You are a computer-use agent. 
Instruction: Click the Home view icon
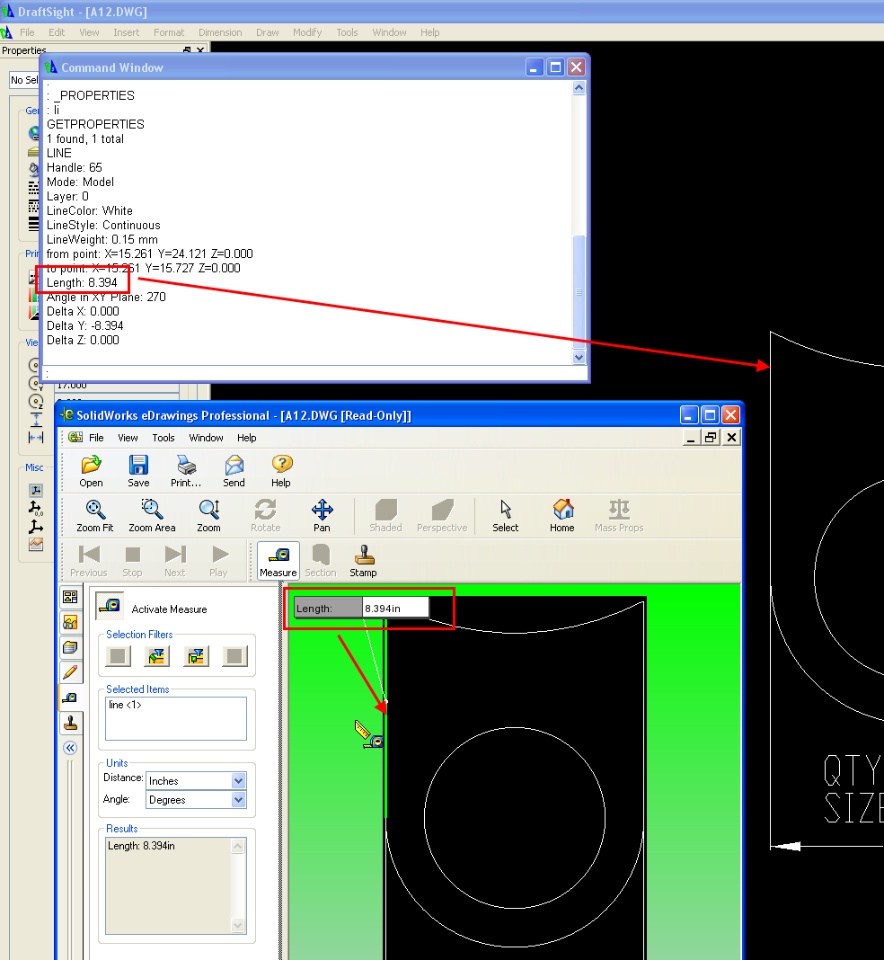tap(562, 516)
